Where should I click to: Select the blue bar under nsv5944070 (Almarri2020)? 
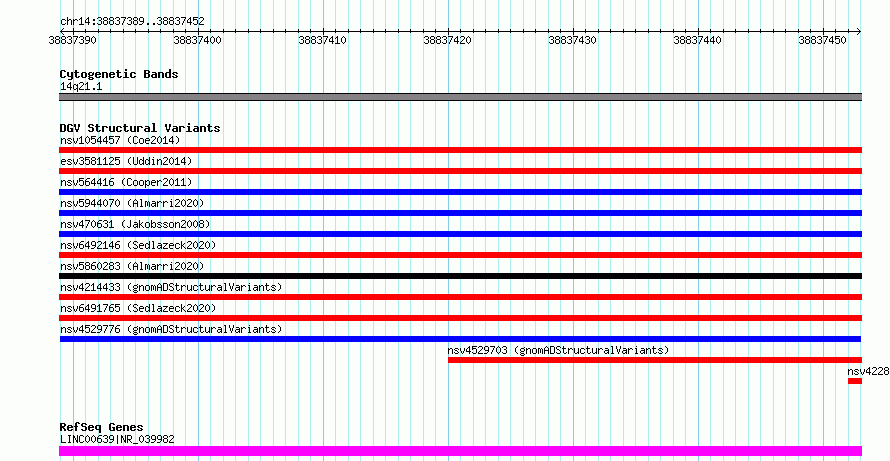pos(460,213)
